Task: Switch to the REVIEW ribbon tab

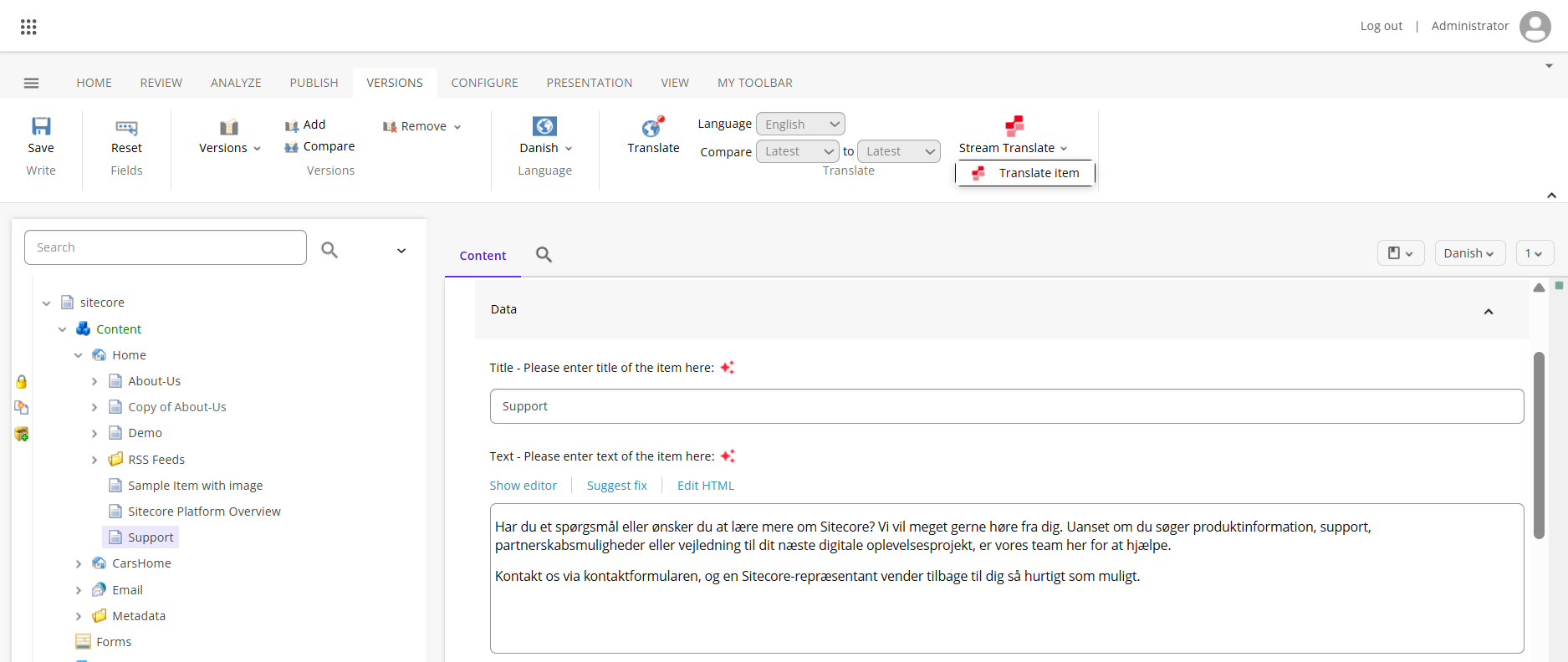Action: [161, 83]
